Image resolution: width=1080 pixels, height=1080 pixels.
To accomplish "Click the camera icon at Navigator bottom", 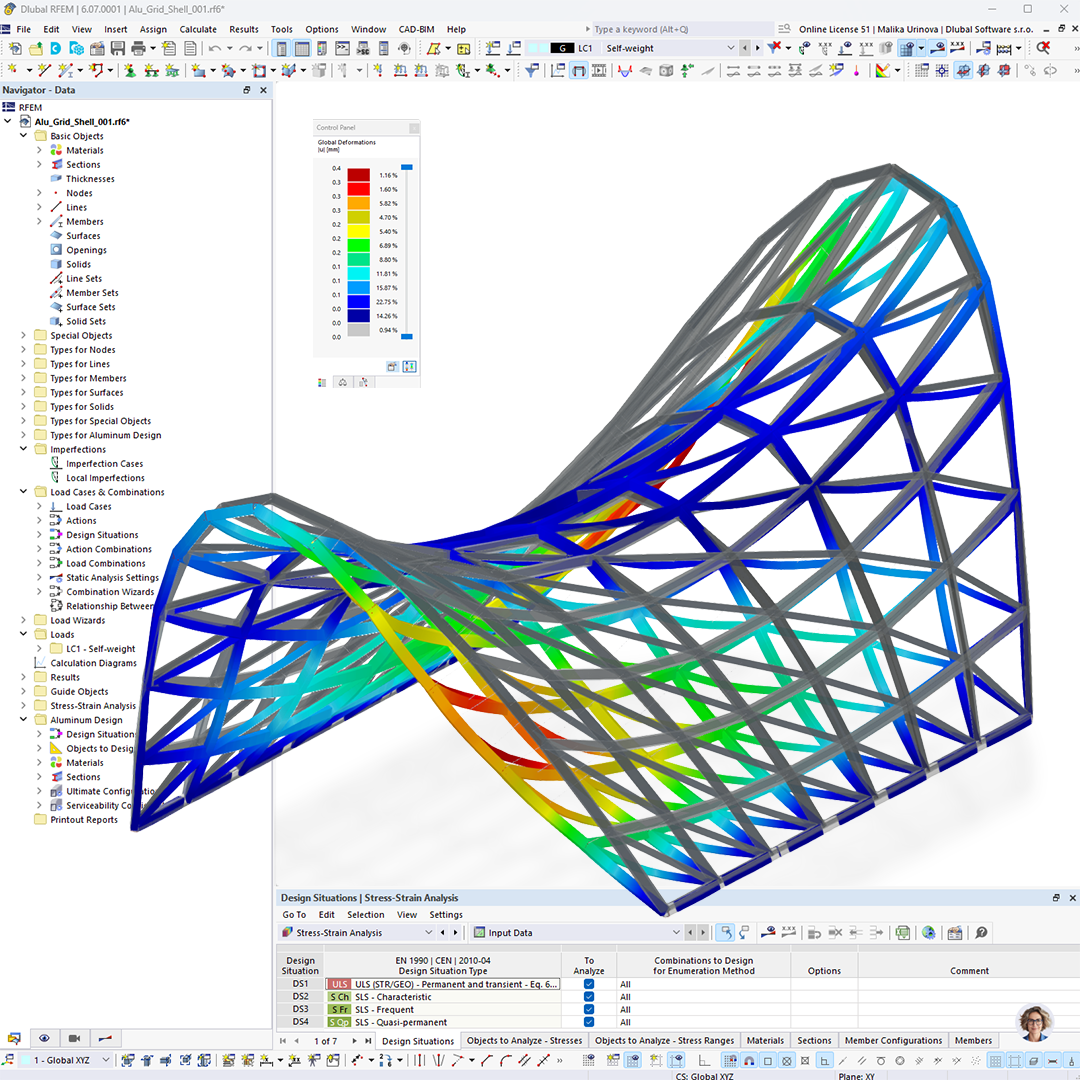I will (74, 1038).
